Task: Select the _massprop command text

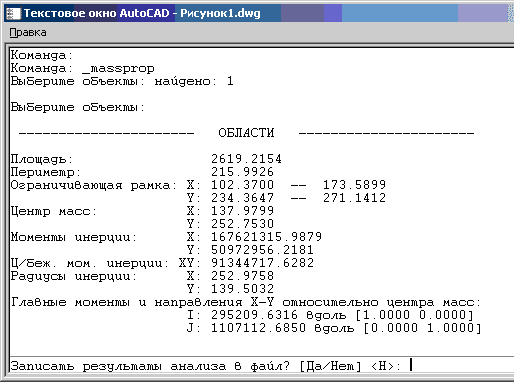Action: [x=118, y=69]
